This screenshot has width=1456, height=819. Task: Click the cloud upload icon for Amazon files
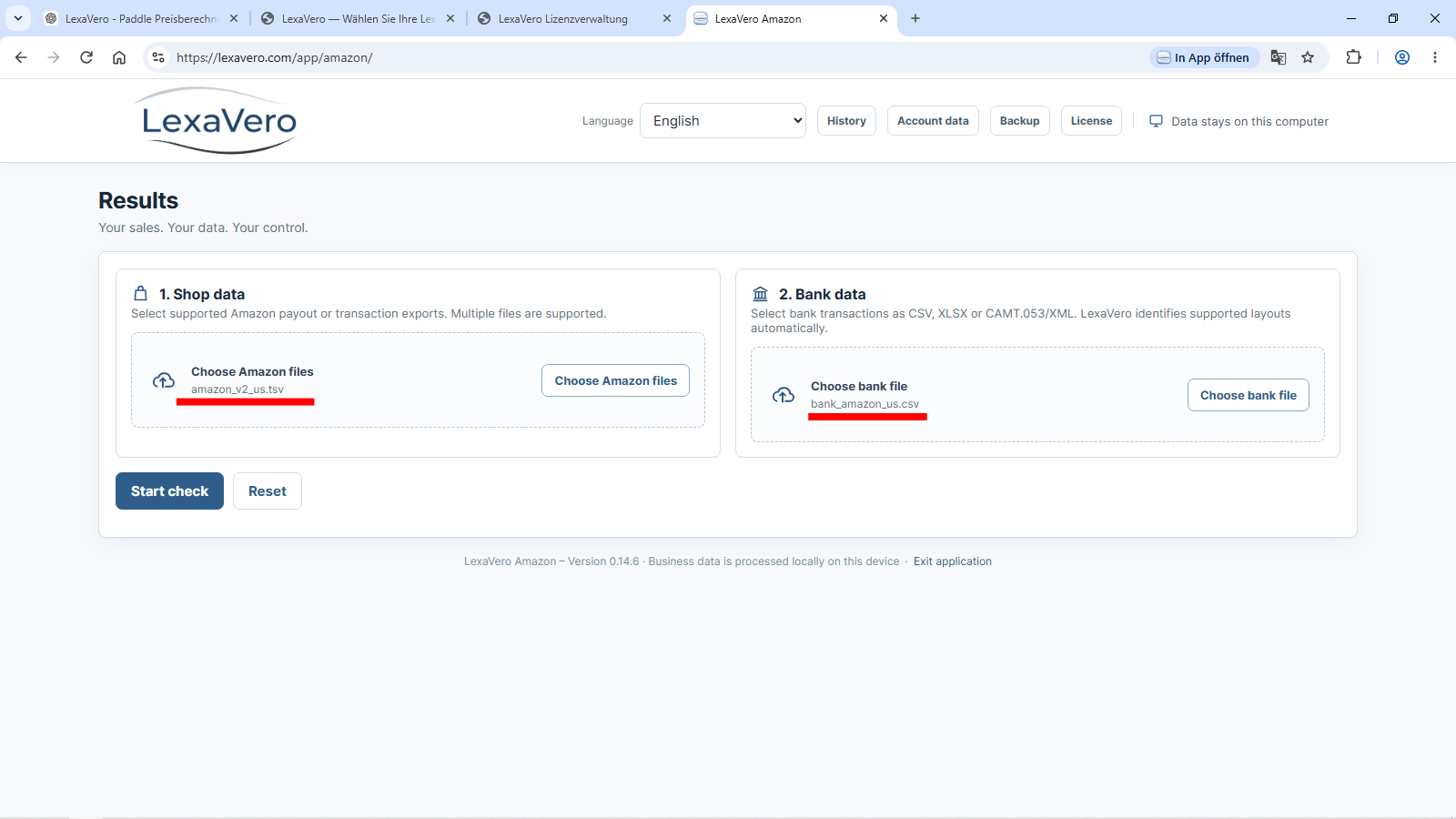[164, 380]
